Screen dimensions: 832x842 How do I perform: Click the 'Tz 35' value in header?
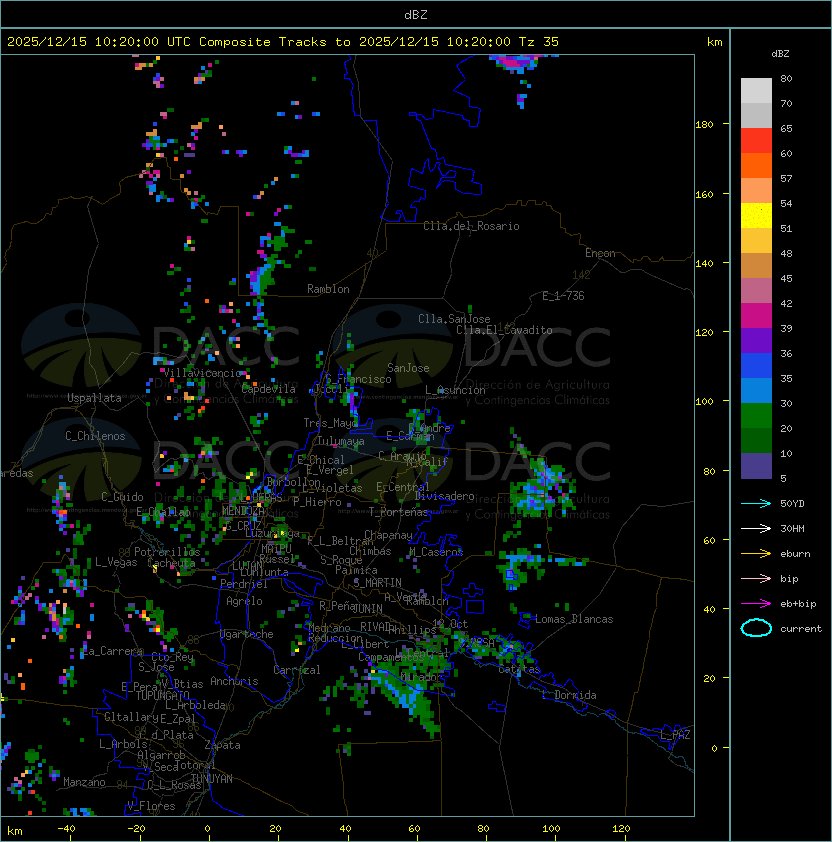(x=539, y=41)
